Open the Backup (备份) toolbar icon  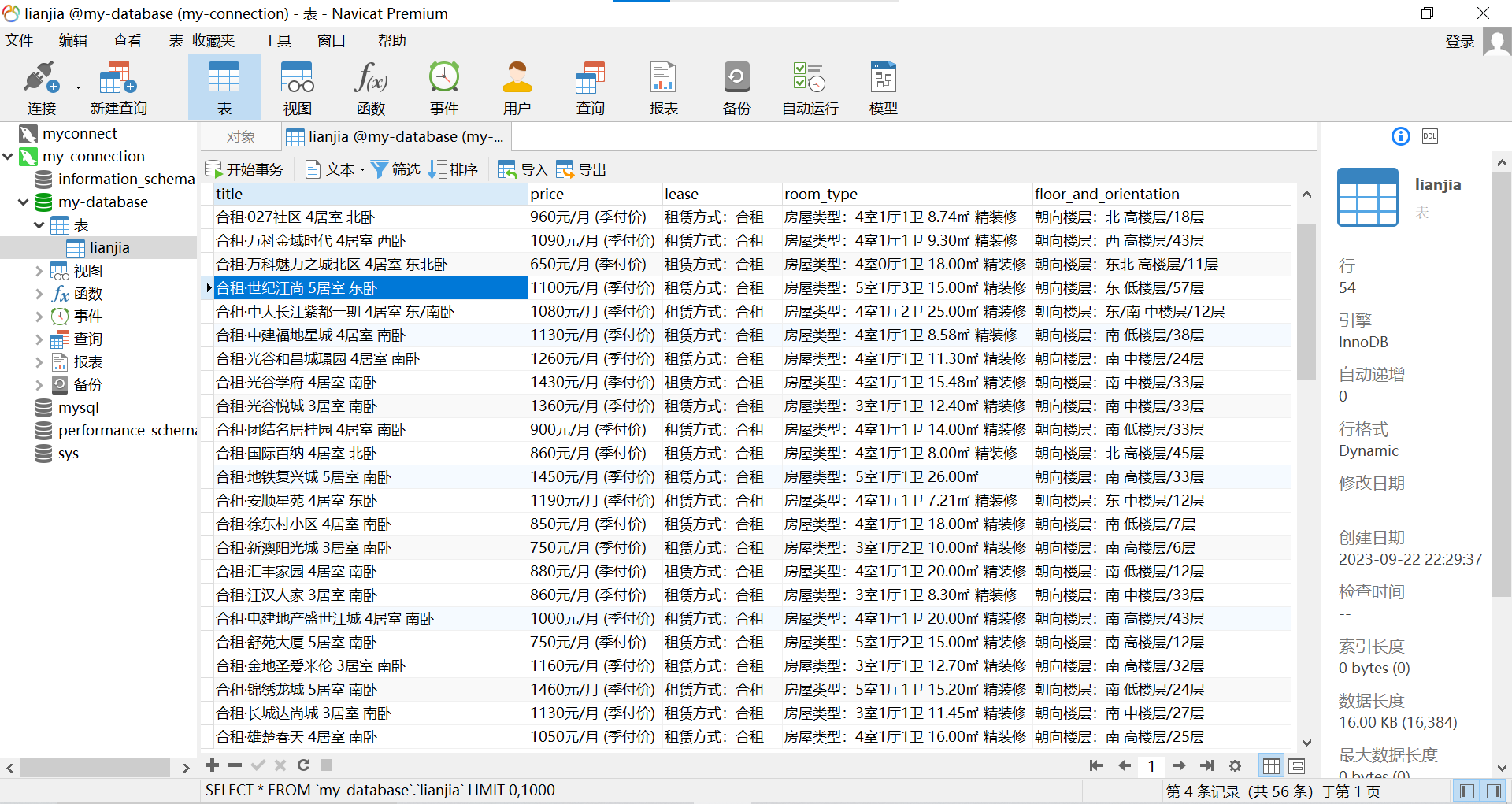click(737, 87)
